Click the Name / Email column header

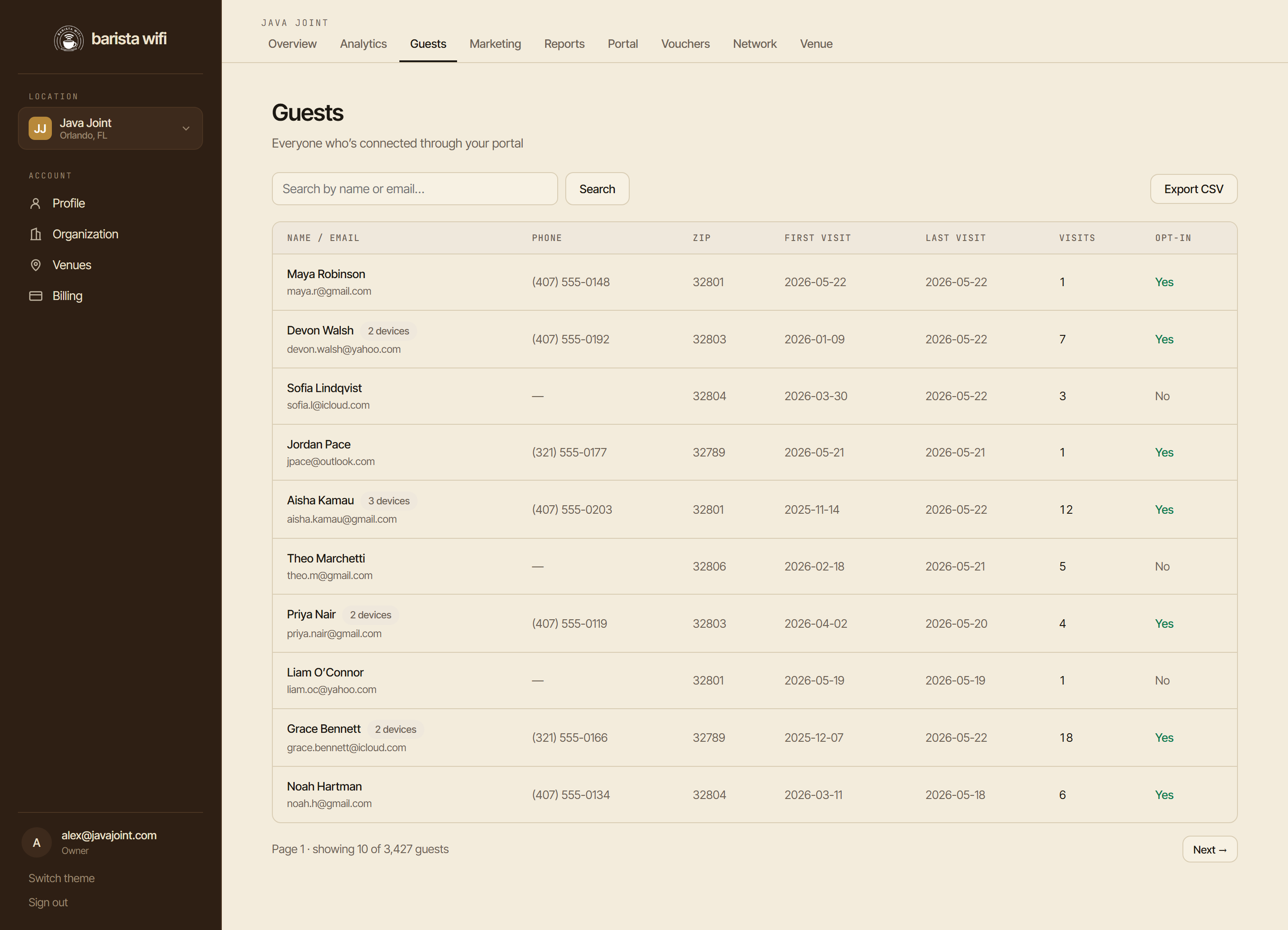(323, 238)
